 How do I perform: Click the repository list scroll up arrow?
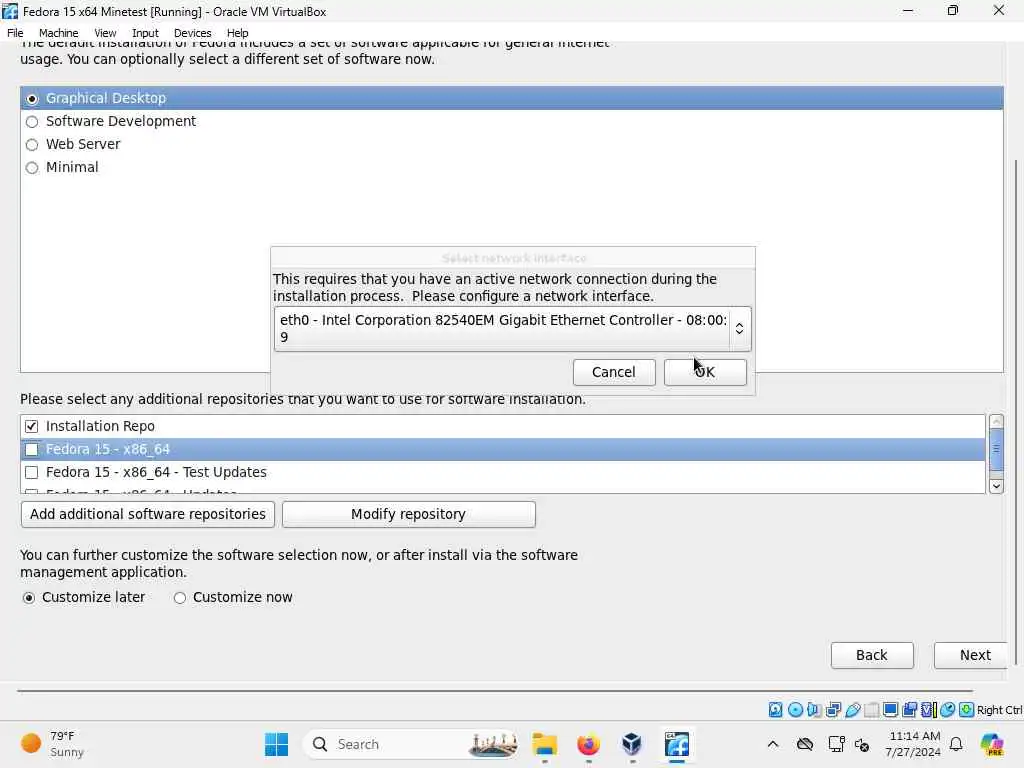(996, 421)
